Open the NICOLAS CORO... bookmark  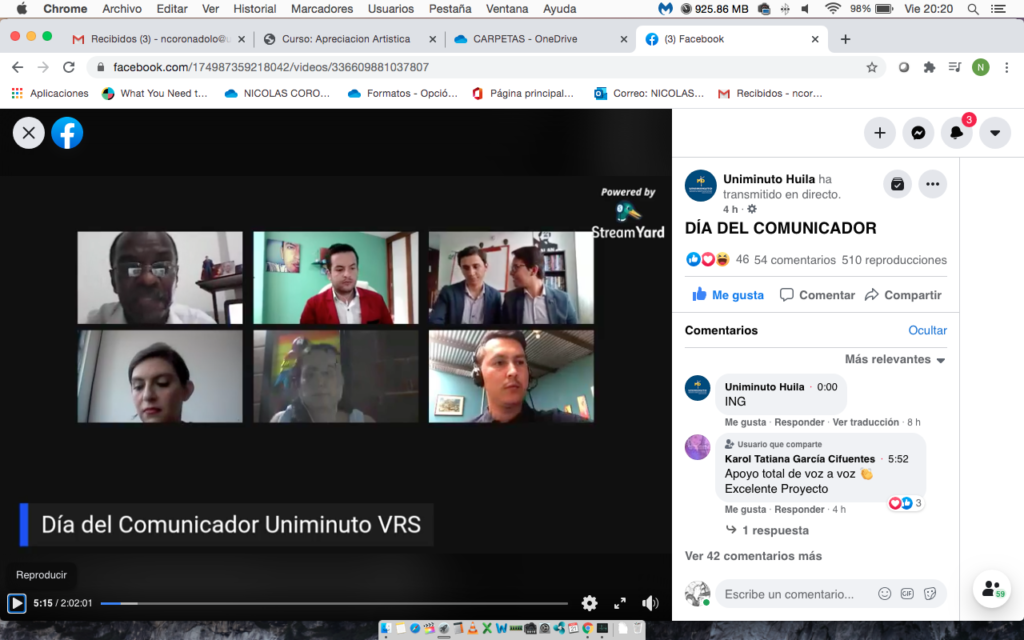click(x=277, y=93)
